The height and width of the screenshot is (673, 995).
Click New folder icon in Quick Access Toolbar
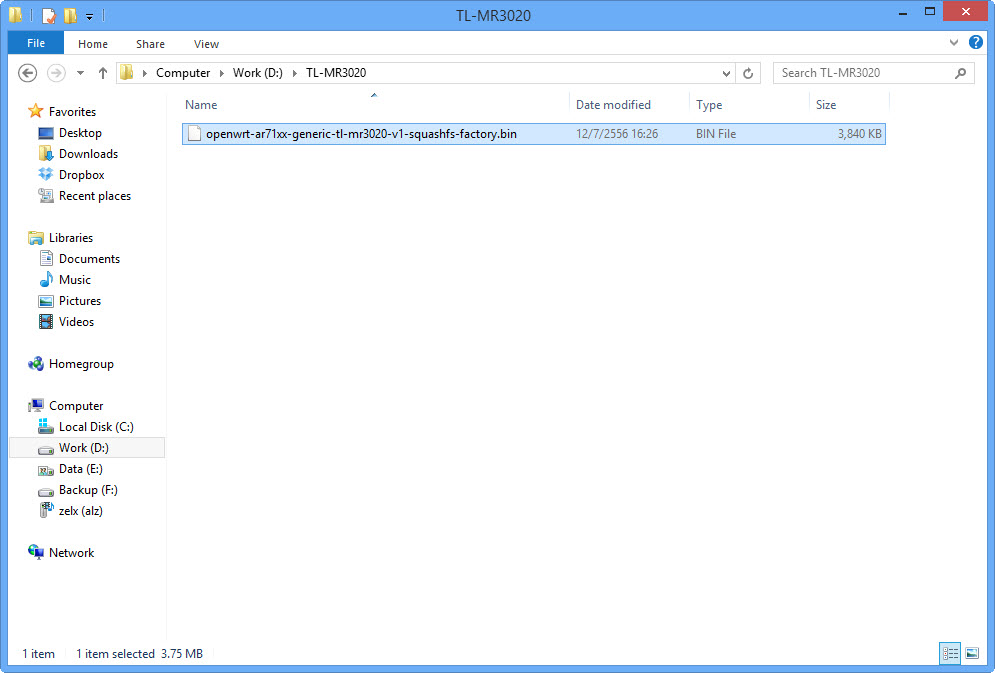pos(70,15)
